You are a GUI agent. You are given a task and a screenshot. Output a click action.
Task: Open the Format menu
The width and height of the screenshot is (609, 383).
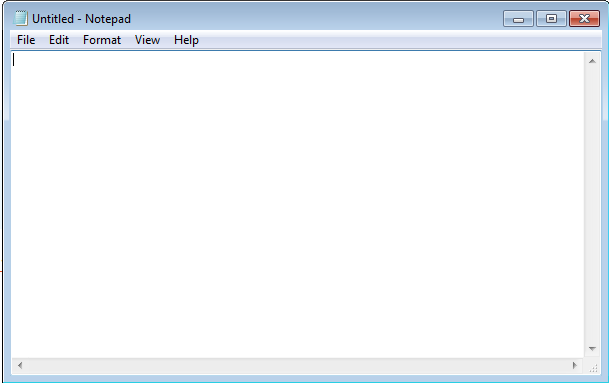pyautogui.click(x=102, y=40)
